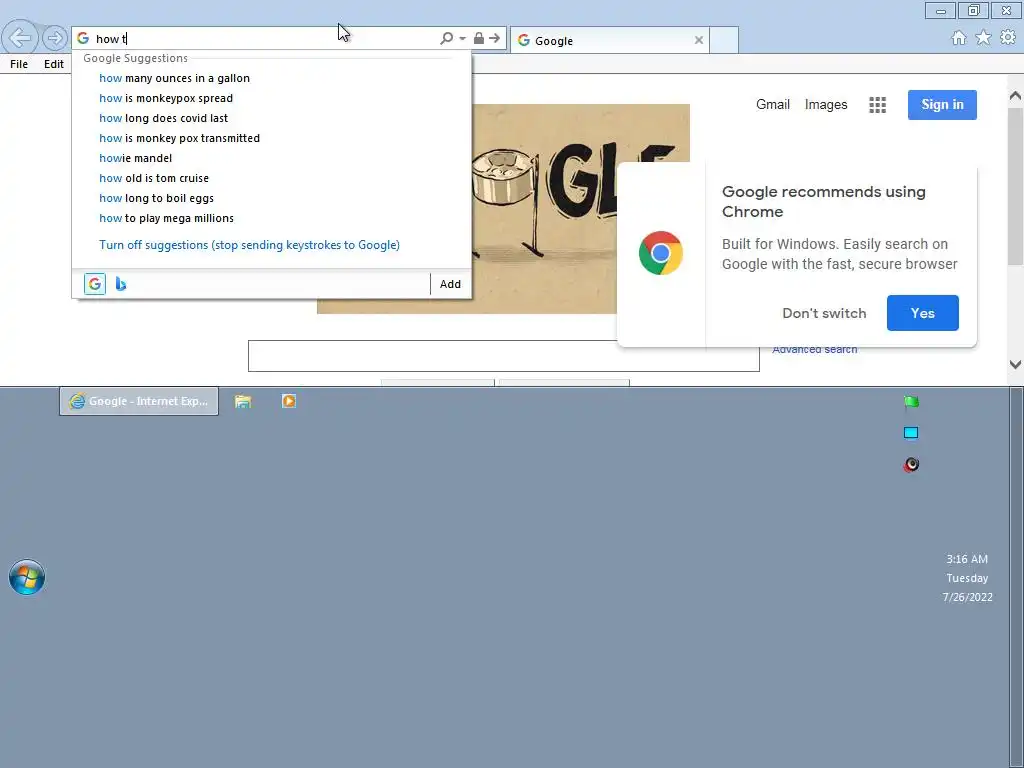Choose suggestion 'how old is tom cruise'
The height and width of the screenshot is (768, 1024).
271,178
